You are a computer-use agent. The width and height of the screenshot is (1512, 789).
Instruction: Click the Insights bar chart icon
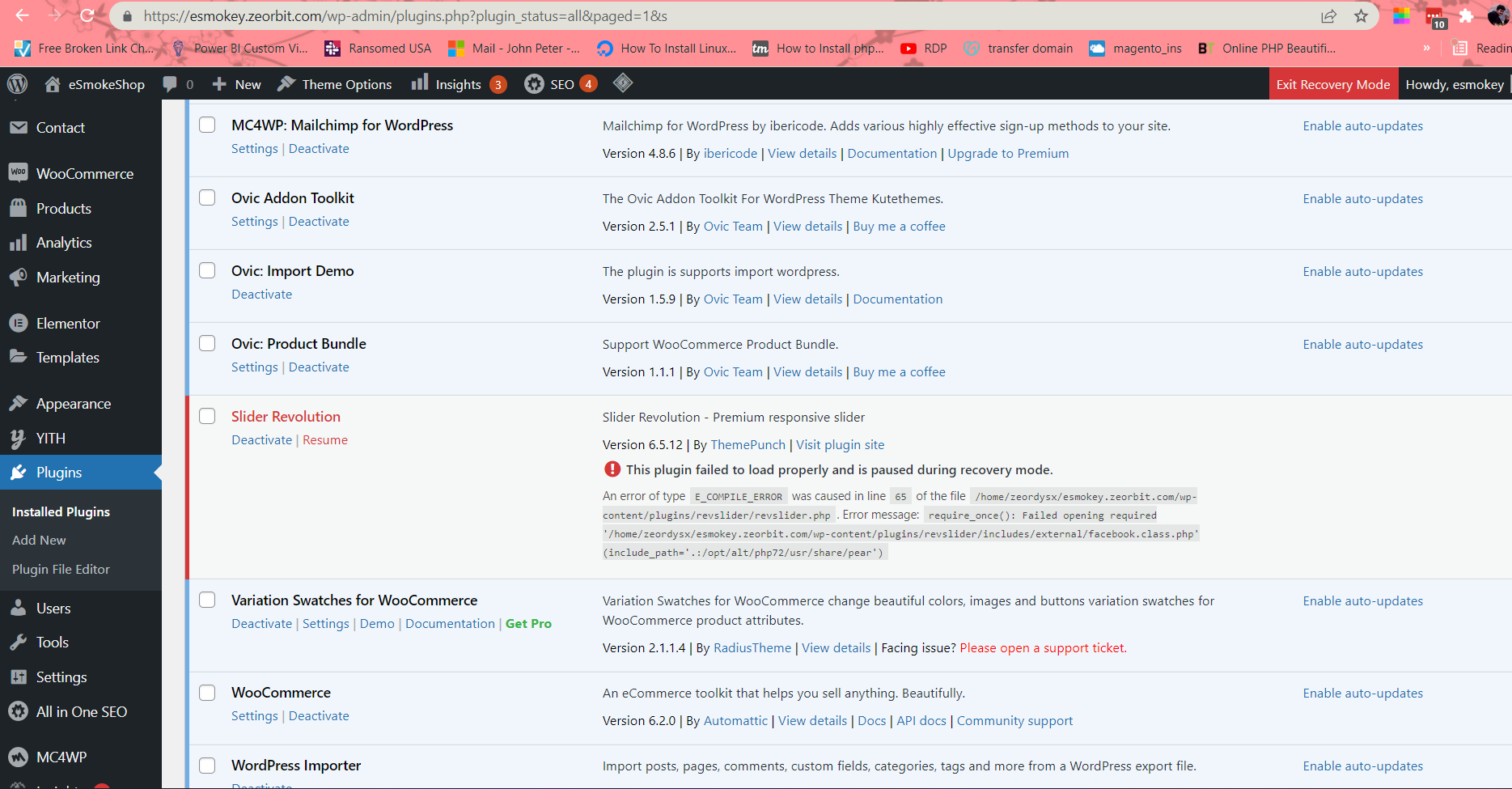(419, 83)
